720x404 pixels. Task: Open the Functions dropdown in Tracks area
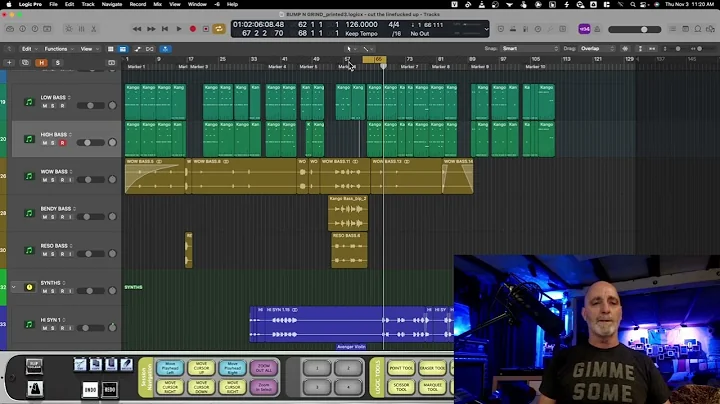[58, 49]
